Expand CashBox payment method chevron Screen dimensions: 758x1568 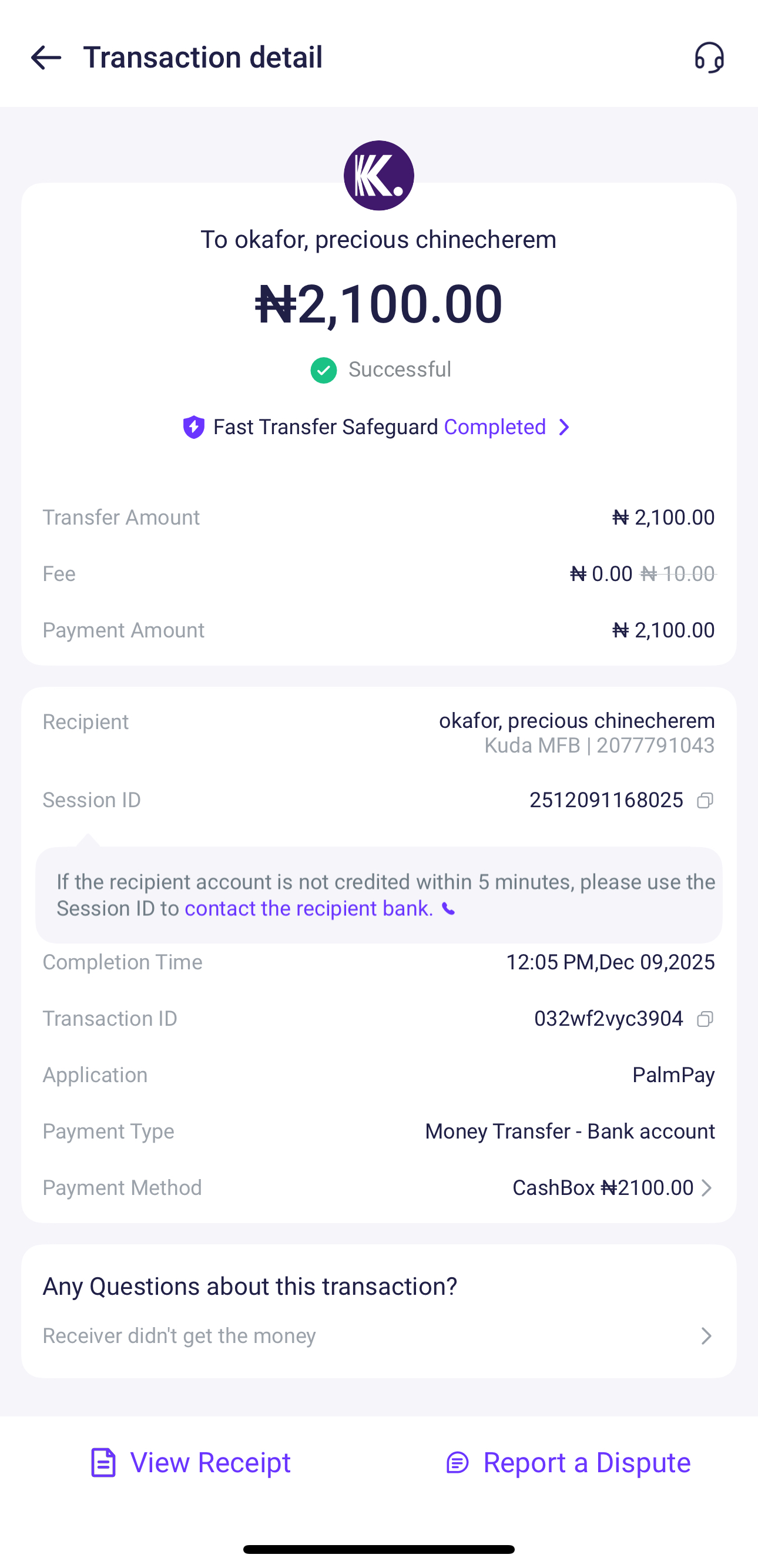click(x=706, y=1187)
